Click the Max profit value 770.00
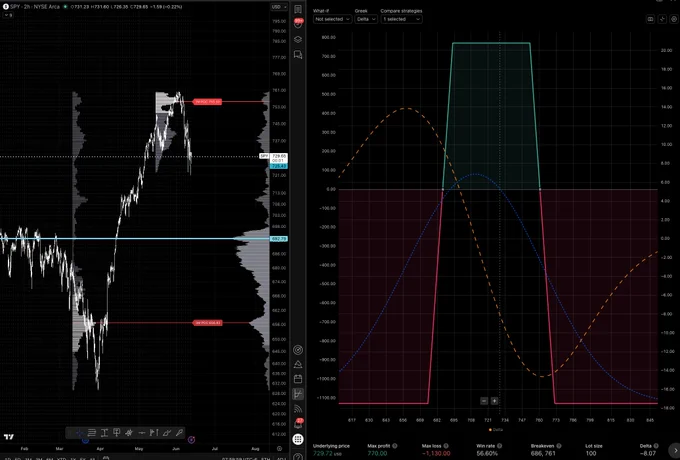 coord(377,453)
